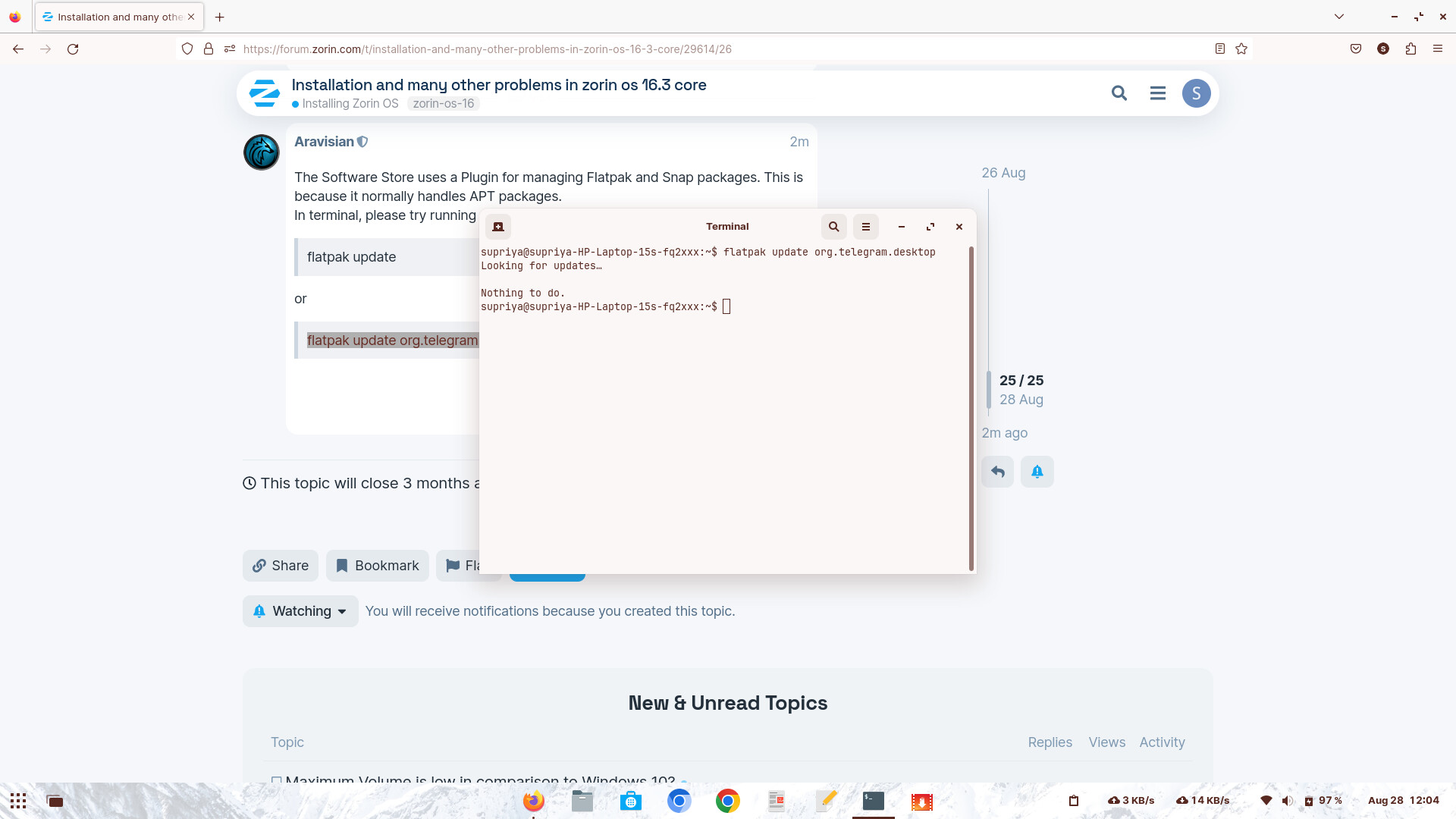Toggle the notification bell in timeline
Image resolution: width=1456 pixels, height=819 pixels.
[x=1037, y=472]
